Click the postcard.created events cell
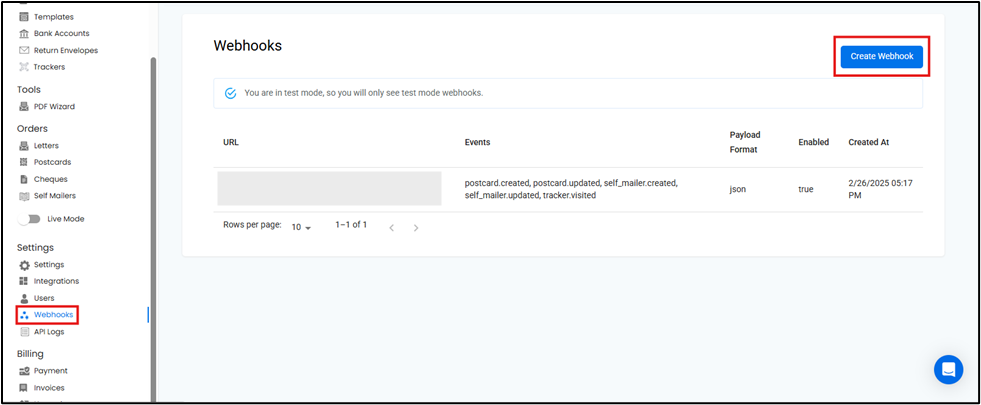The height and width of the screenshot is (405, 981). [x=571, y=189]
